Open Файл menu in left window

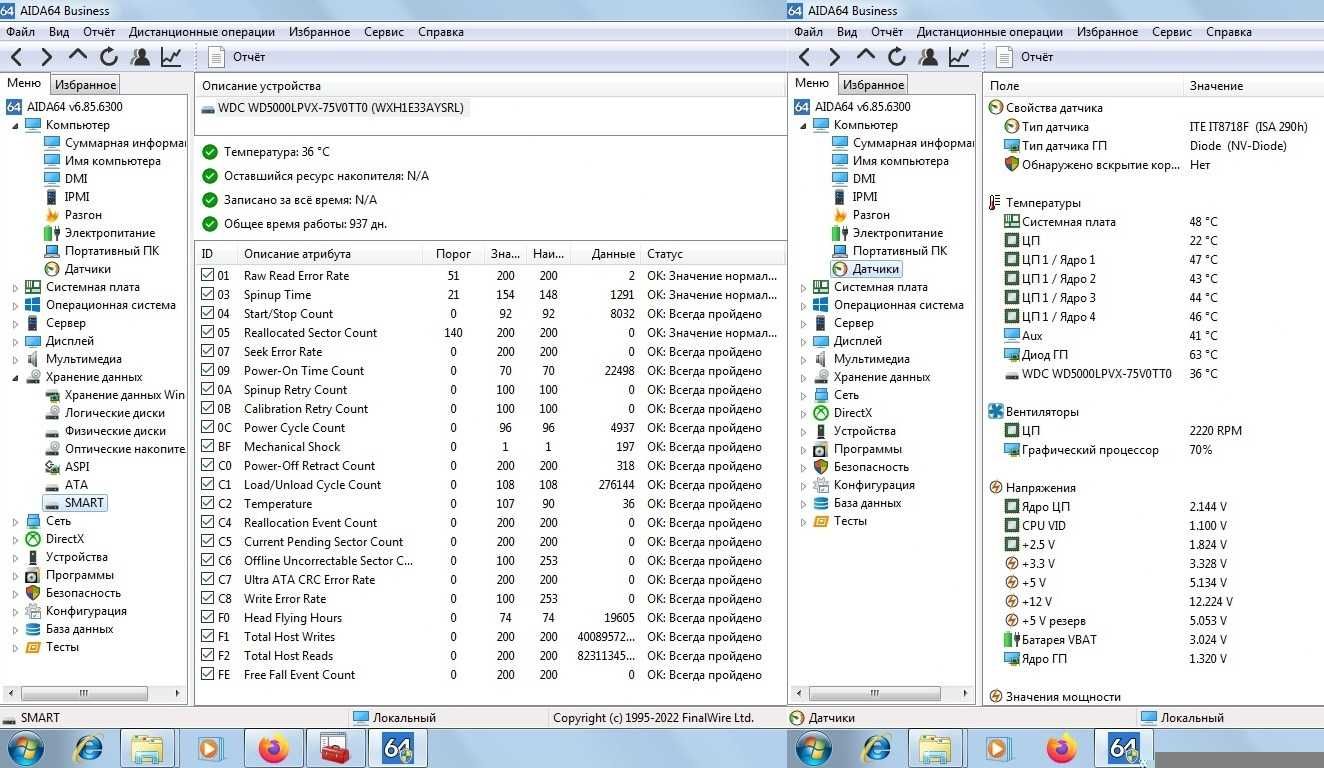click(x=20, y=32)
